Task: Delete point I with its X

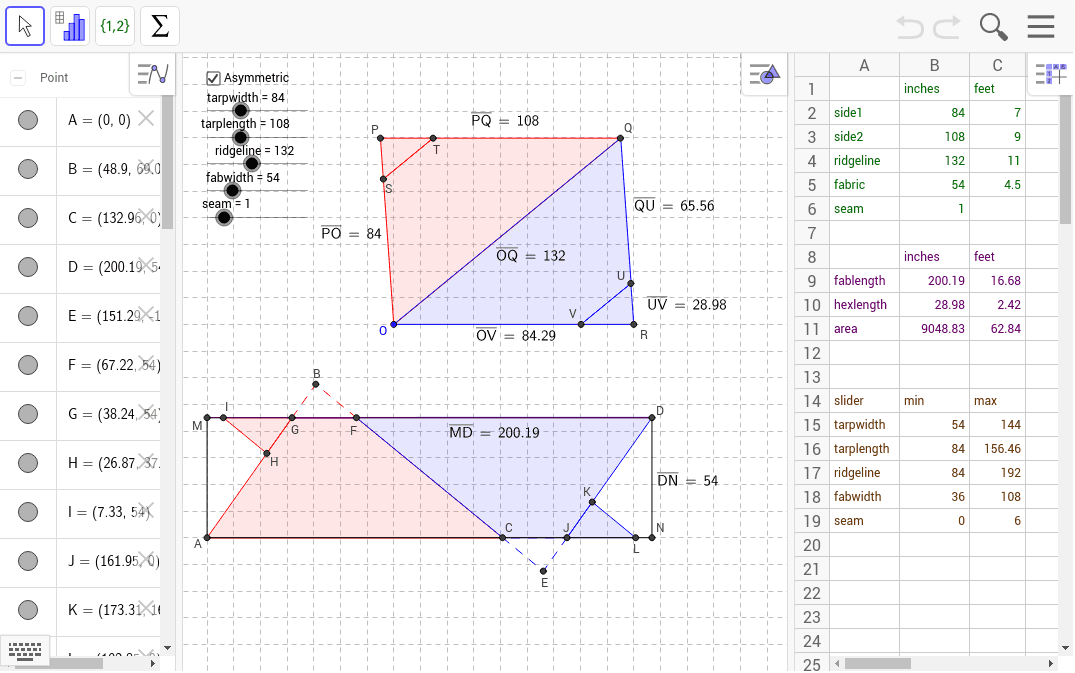Action: pyautogui.click(x=146, y=511)
